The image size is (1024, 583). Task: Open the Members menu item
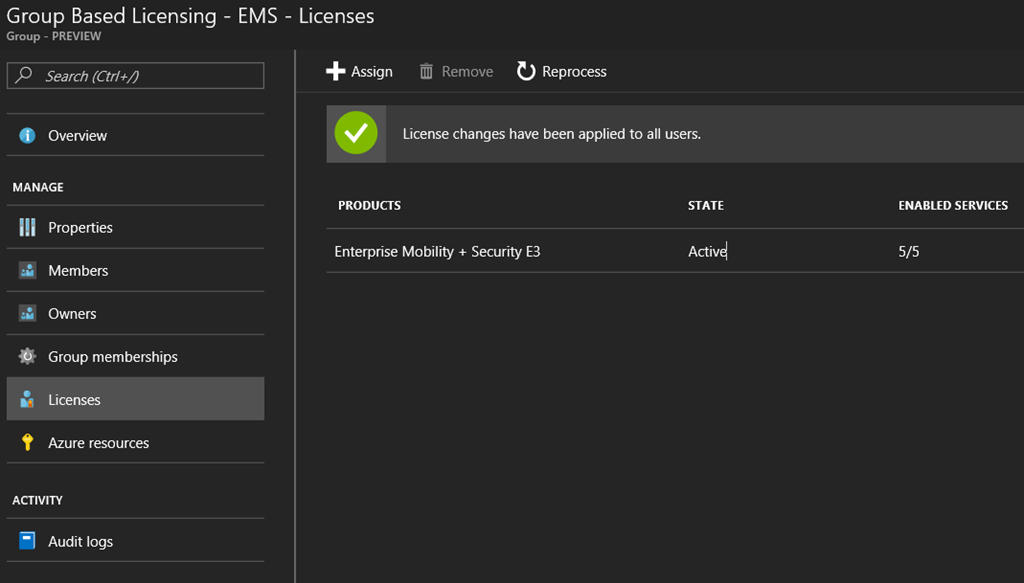78,271
